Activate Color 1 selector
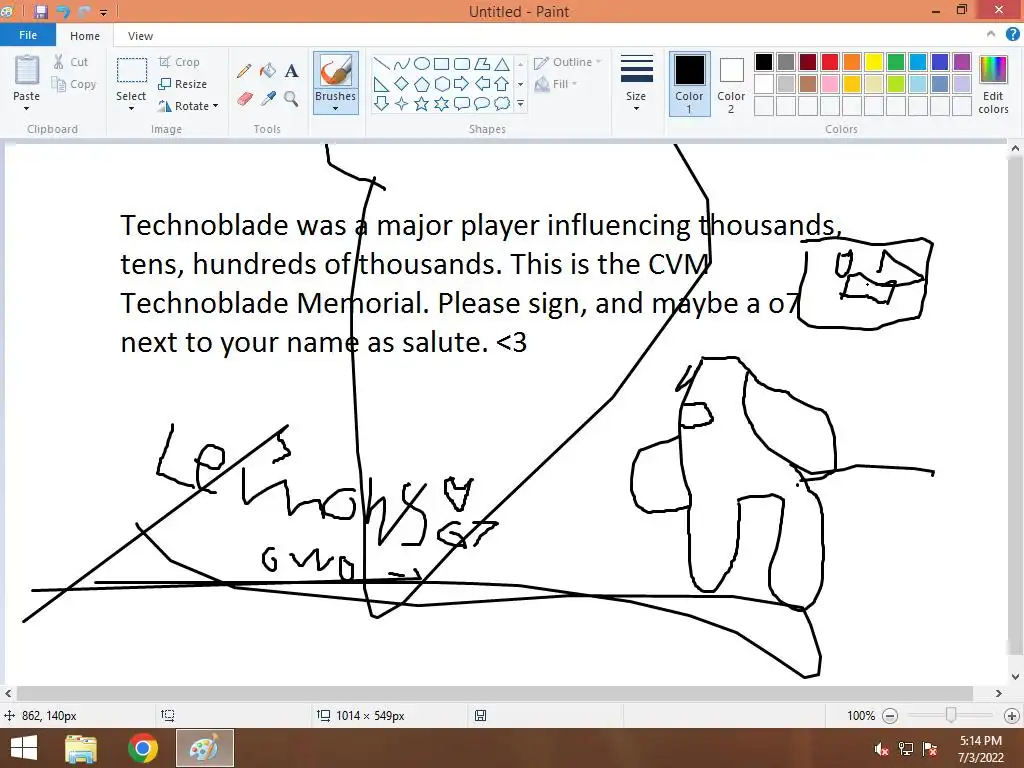1024x768 pixels. (x=689, y=84)
